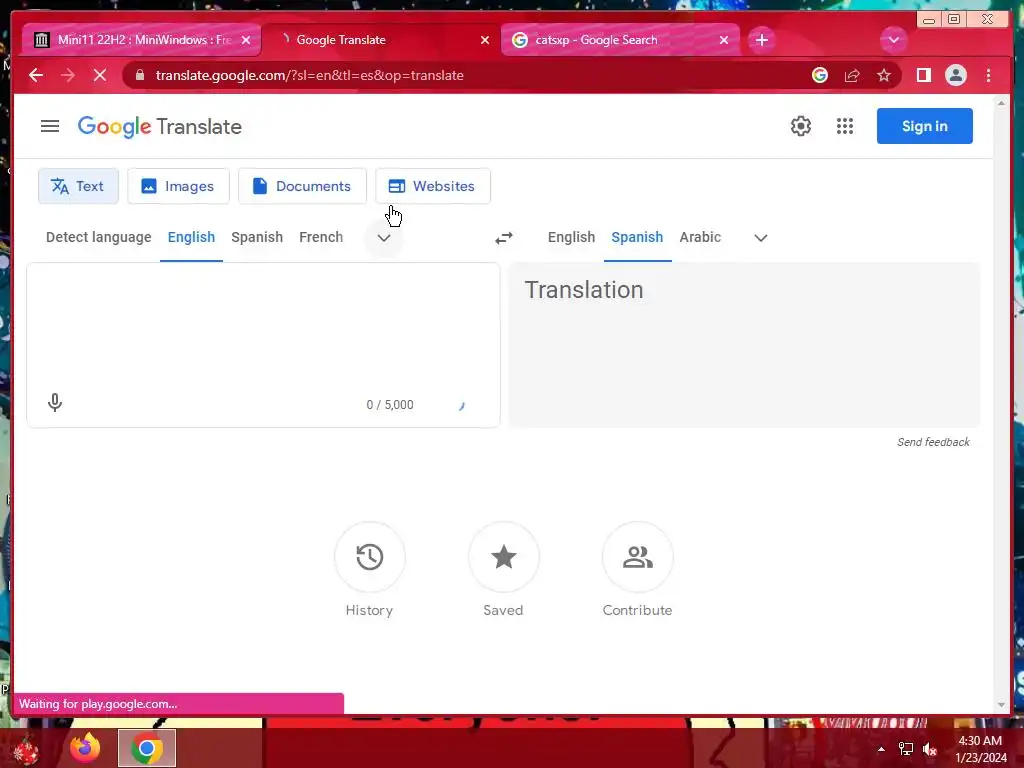
Task: Go forward in browser history
Action: point(68,75)
